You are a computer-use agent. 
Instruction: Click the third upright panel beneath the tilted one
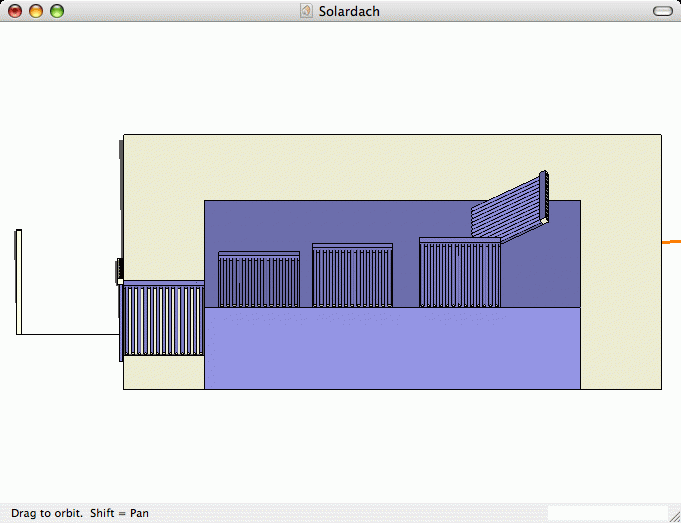click(459, 273)
